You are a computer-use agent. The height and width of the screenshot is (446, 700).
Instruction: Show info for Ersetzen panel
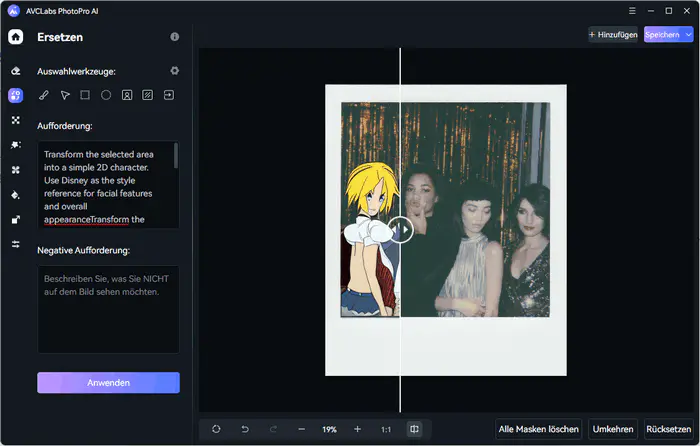175,37
